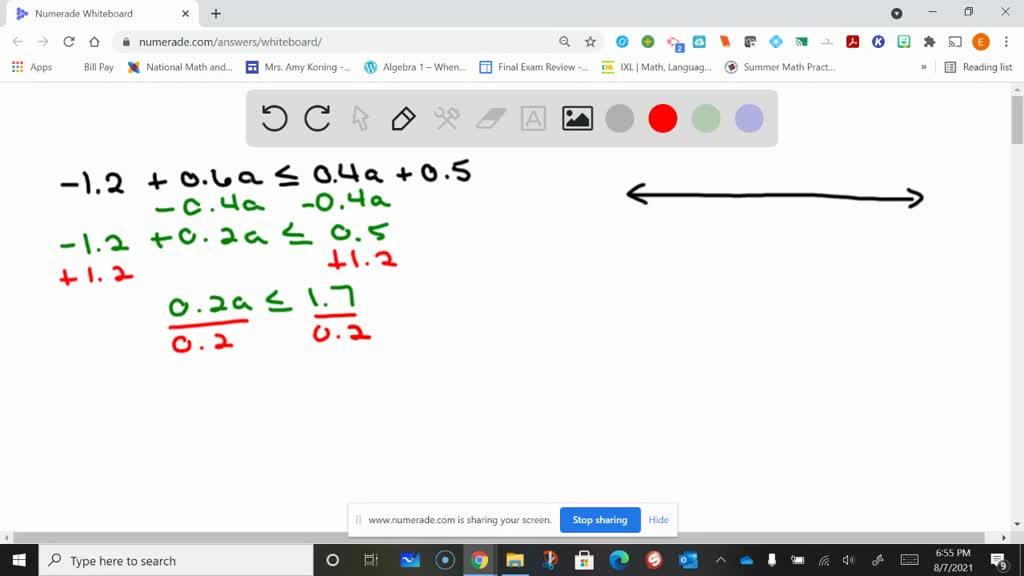Choose the pointer select tool
Viewport: 1024px width, 576px height.
360,119
